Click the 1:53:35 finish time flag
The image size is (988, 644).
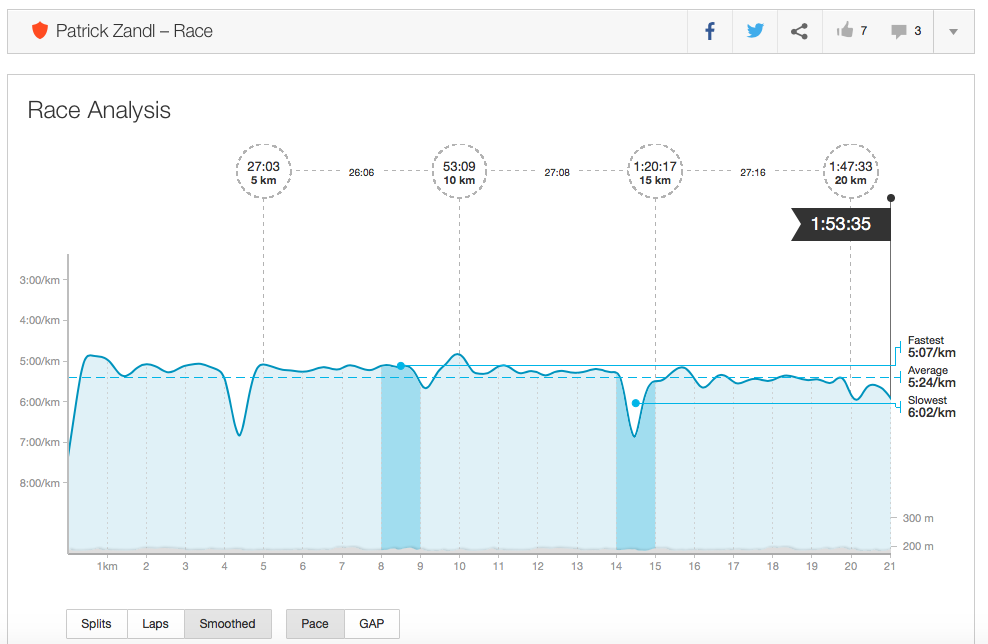[x=840, y=224]
